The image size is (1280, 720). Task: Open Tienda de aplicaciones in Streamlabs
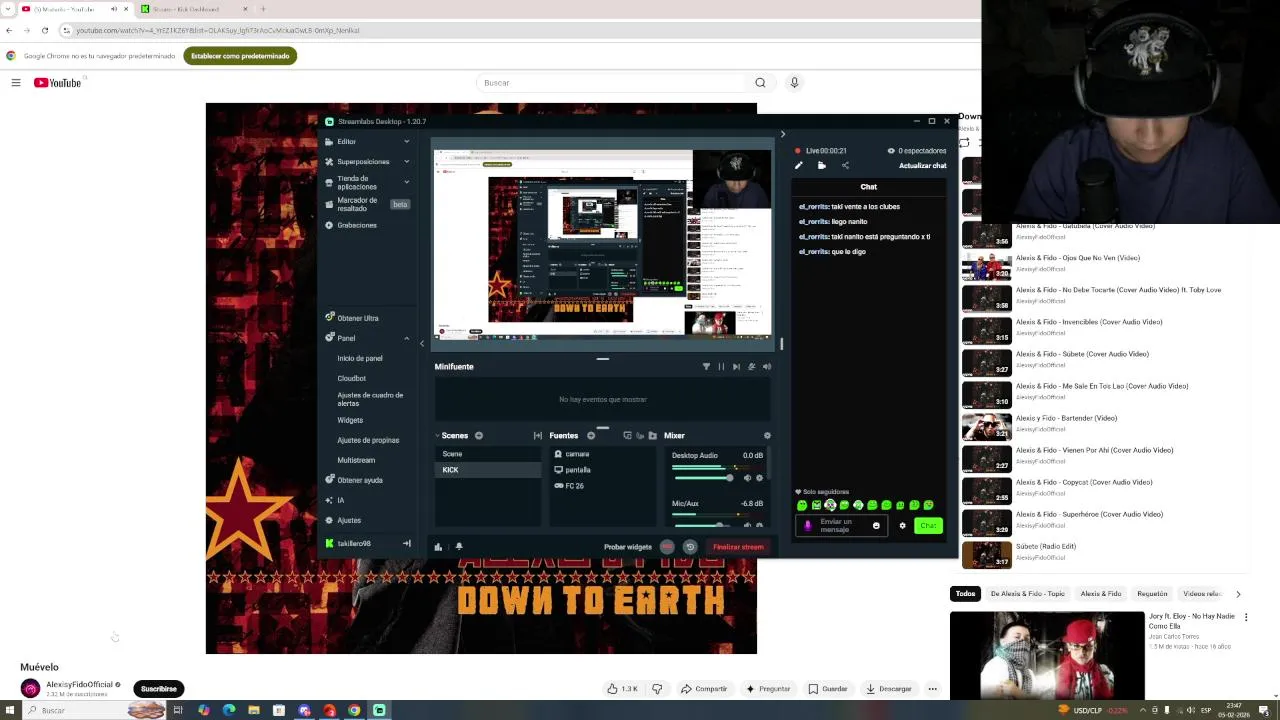click(357, 182)
